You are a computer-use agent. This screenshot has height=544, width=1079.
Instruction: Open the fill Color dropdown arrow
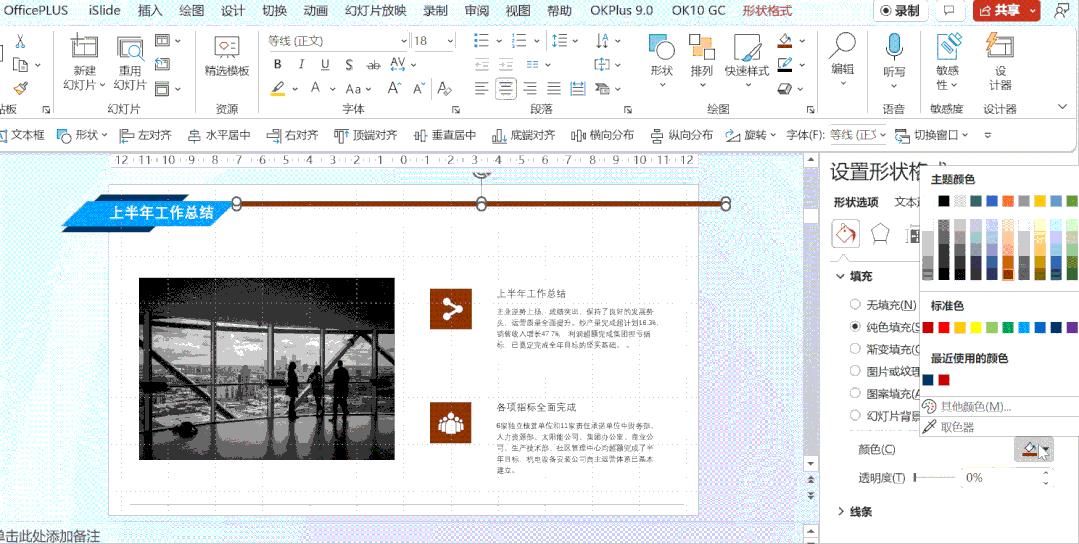1046,450
